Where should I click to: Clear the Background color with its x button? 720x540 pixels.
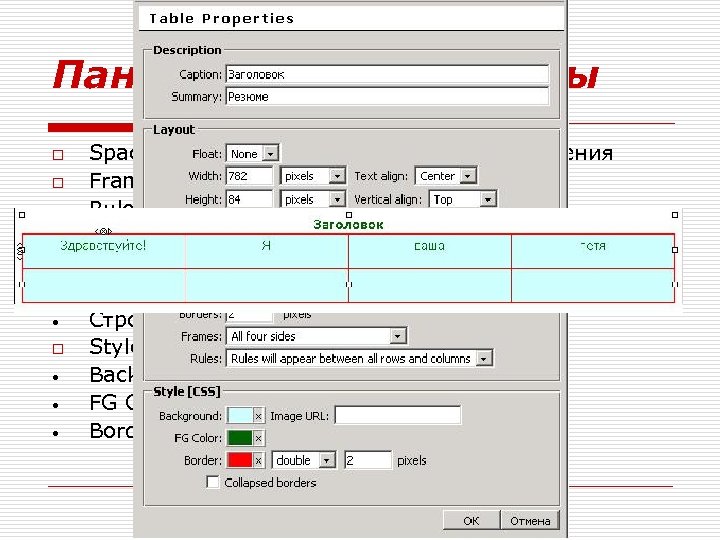click(259, 416)
